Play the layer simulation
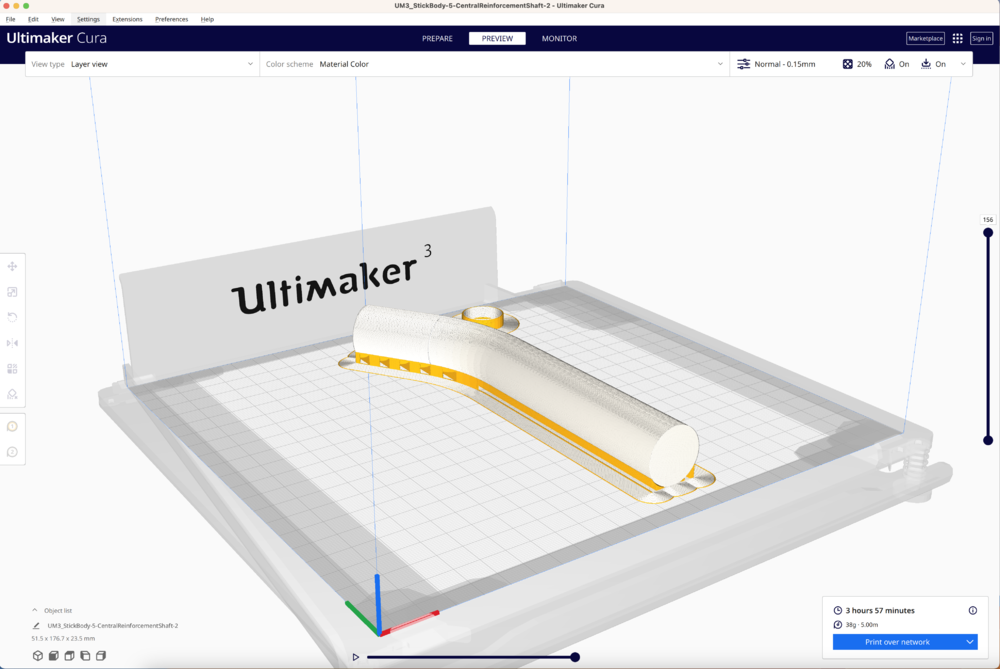1000x669 pixels. pos(356,657)
